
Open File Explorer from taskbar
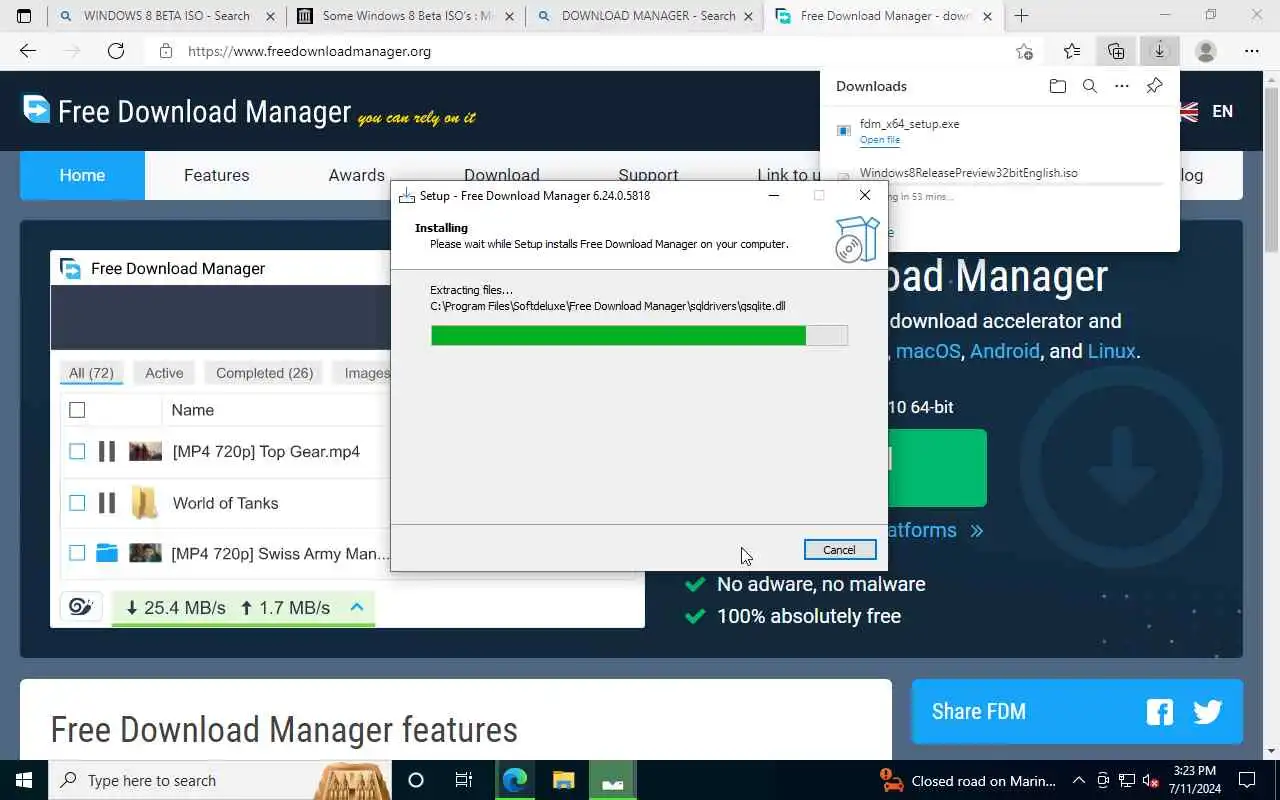point(564,780)
